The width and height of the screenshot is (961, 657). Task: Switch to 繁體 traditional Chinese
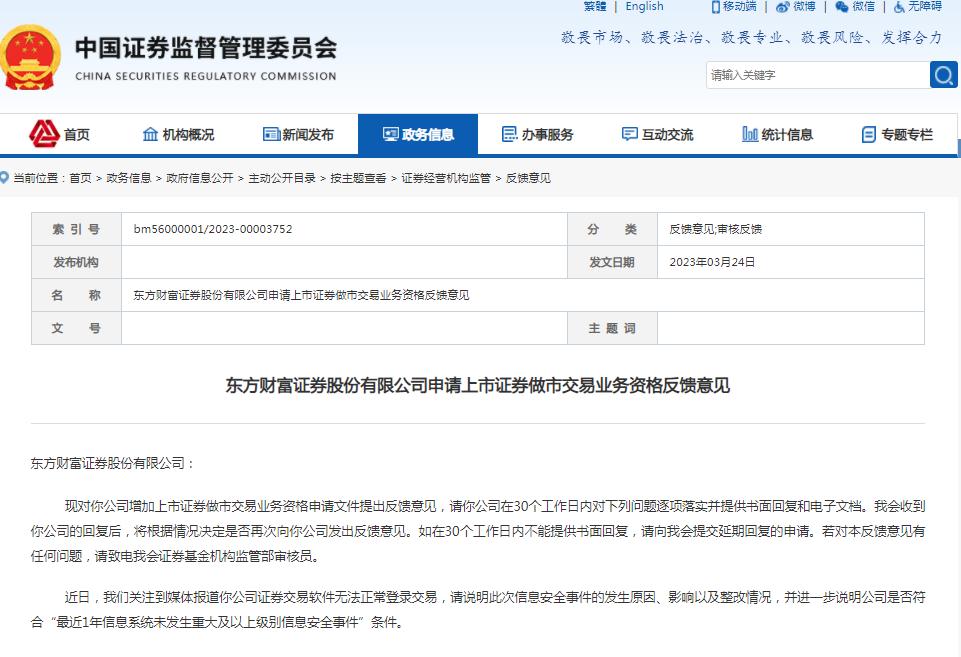[593, 7]
